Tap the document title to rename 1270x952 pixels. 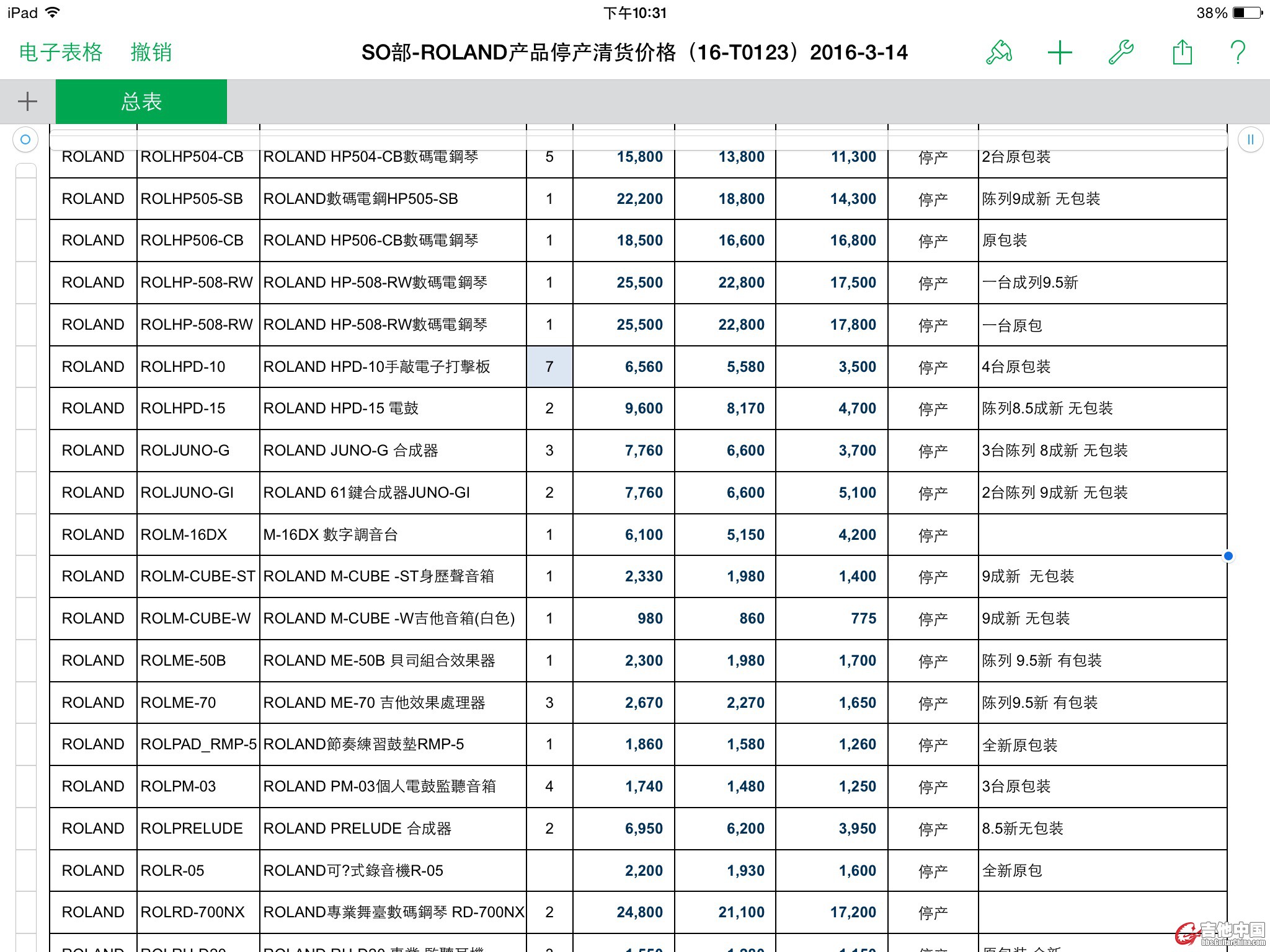pos(634,53)
